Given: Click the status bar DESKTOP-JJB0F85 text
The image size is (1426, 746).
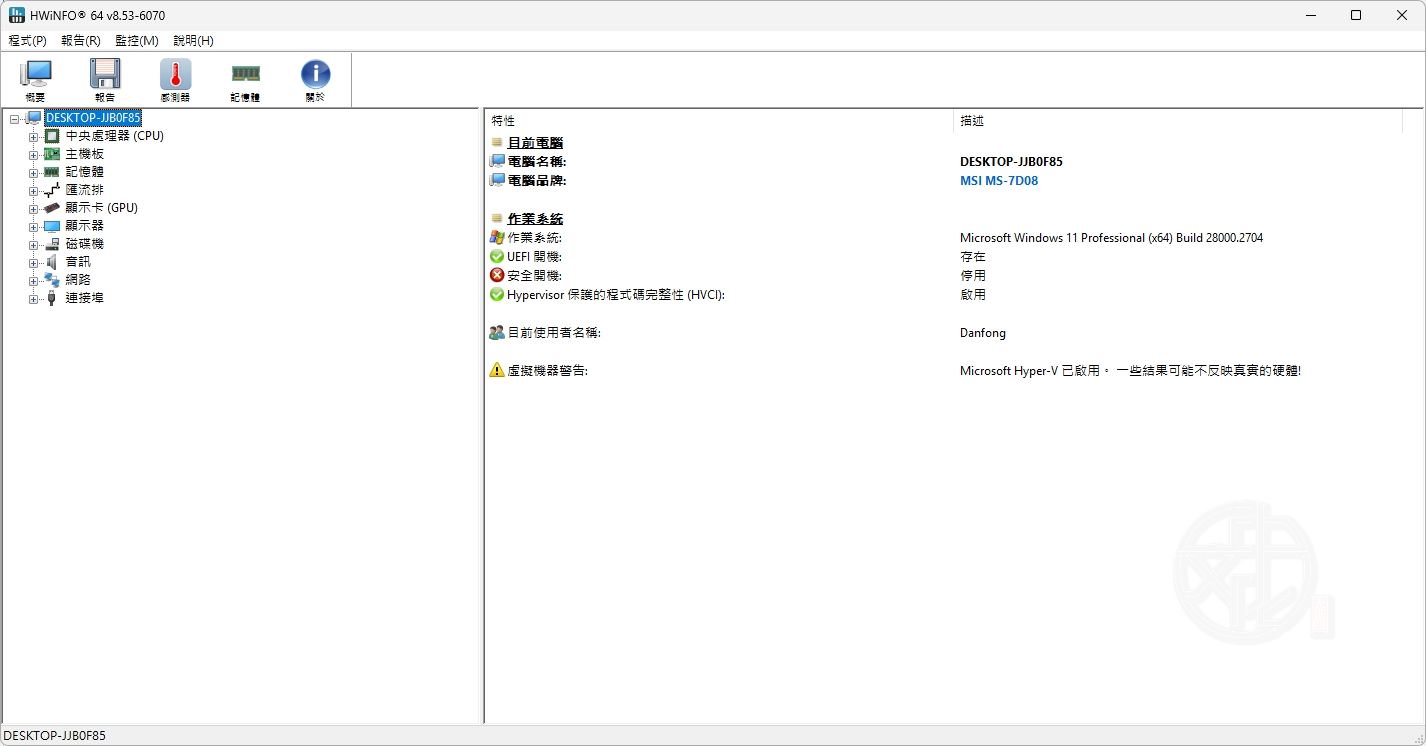Looking at the screenshot, I should (54, 736).
